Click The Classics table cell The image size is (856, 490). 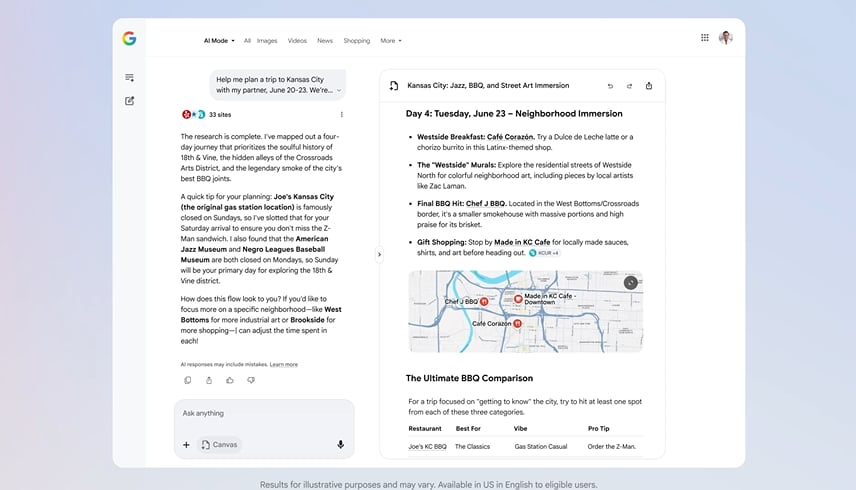pos(473,446)
